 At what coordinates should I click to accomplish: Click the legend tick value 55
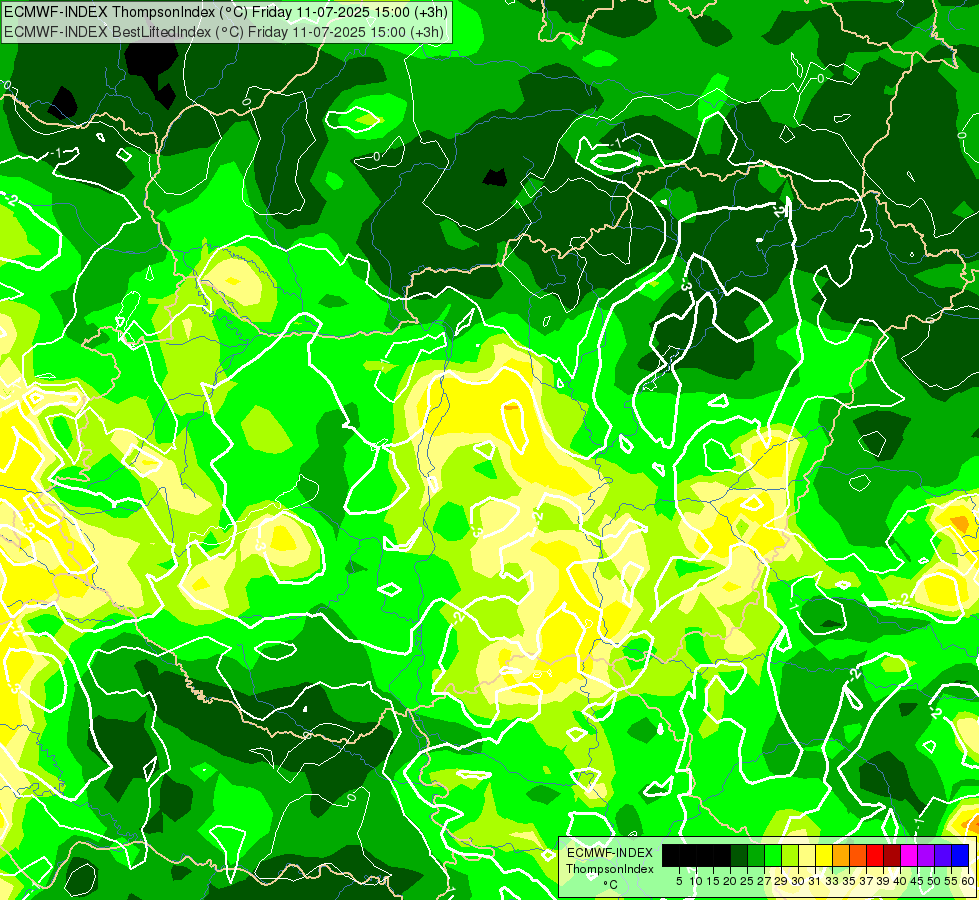tap(952, 881)
